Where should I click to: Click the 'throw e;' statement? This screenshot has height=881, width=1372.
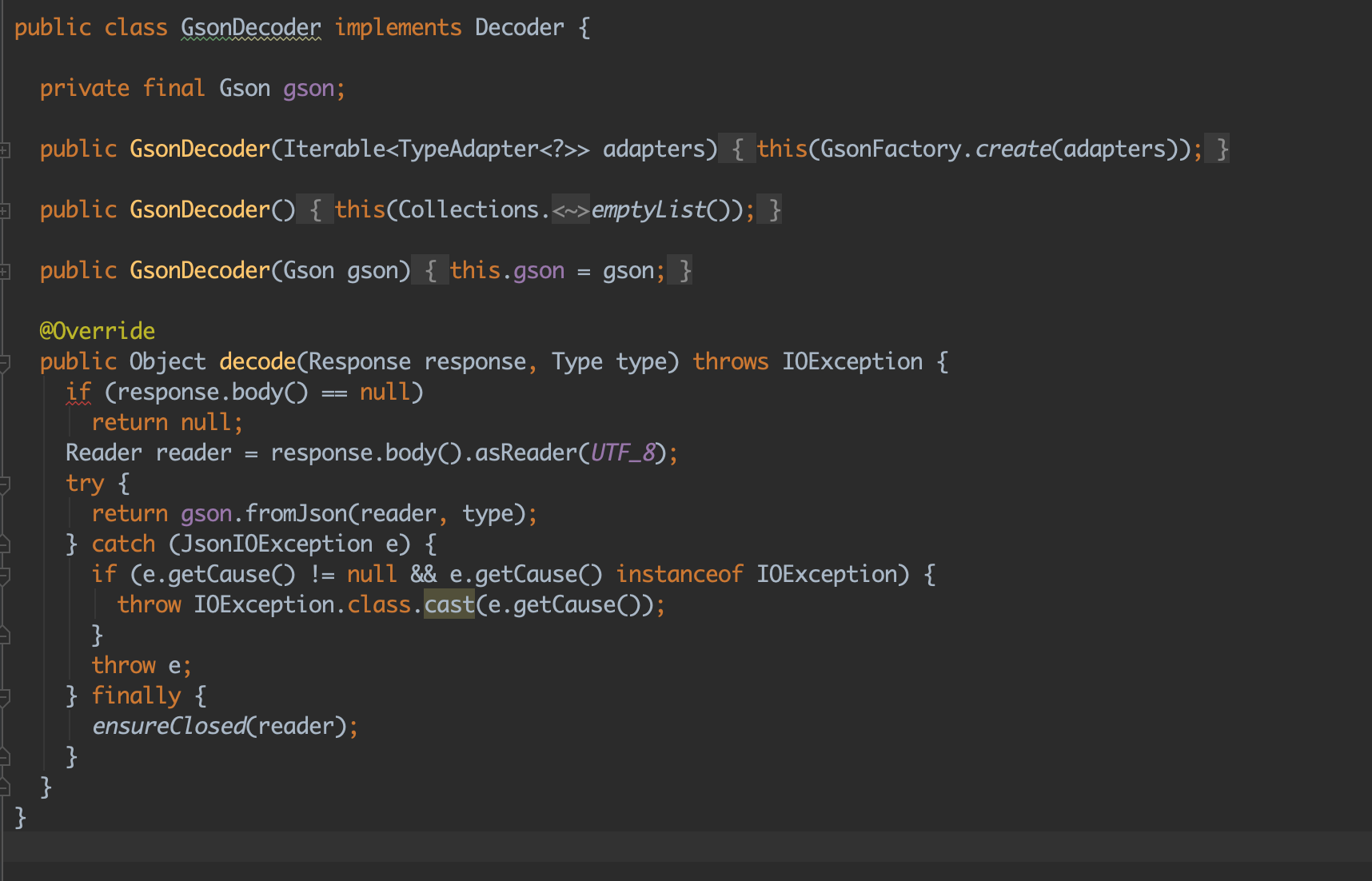pos(142,666)
